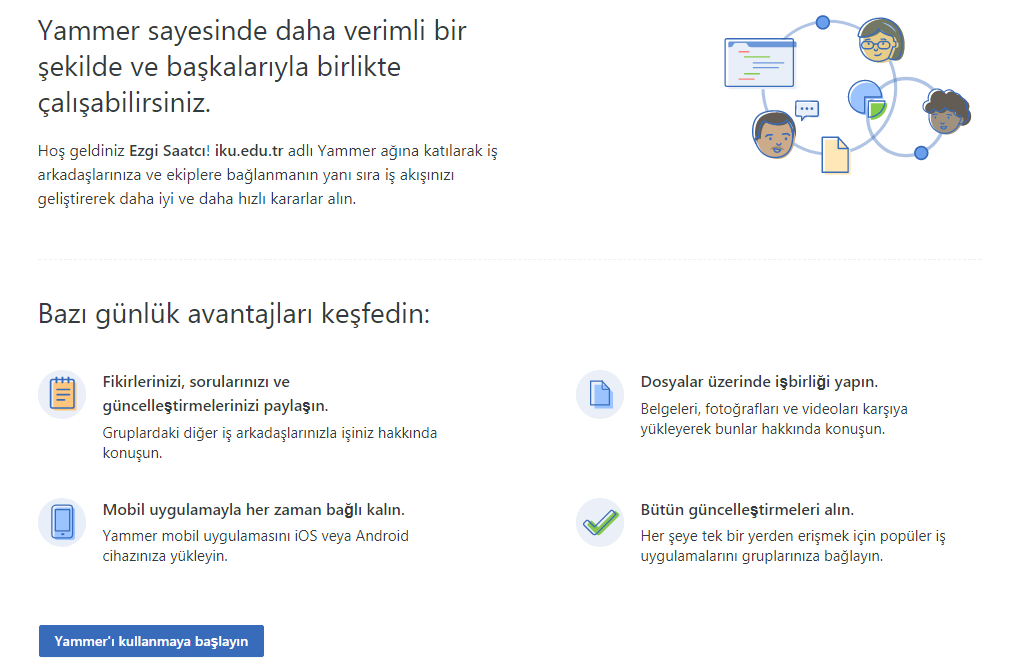Screen dimensions: 1033x668
Task: Click the title 'Bütün güncelleştirmeleri alın.'
Action: coord(747,510)
